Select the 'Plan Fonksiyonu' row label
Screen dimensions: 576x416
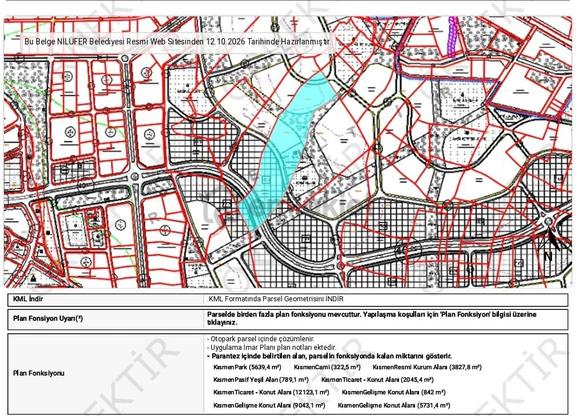click(x=39, y=373)
